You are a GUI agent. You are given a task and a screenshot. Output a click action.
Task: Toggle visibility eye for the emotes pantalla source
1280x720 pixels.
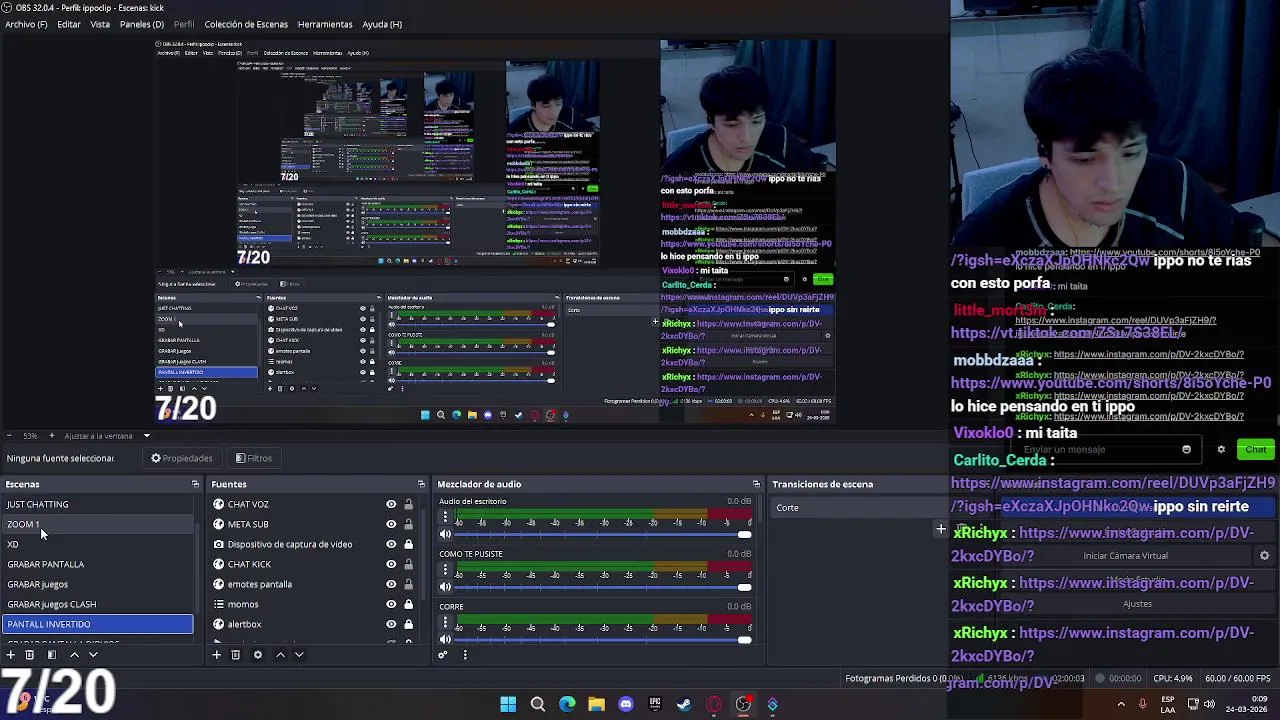point(391,584)
